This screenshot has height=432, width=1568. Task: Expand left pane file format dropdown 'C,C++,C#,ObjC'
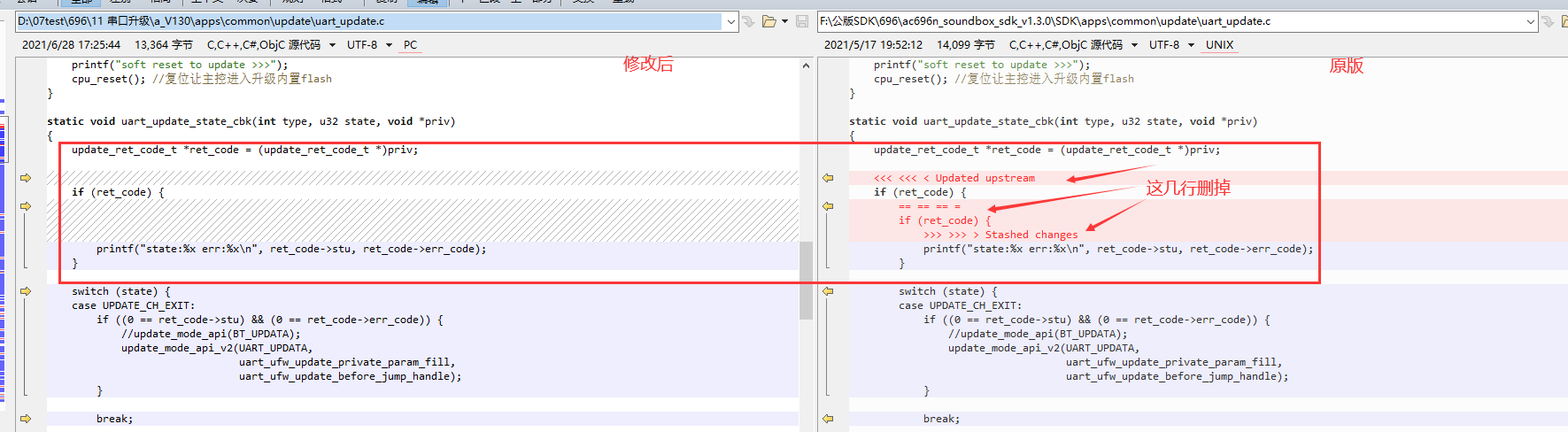click(333, 45)
